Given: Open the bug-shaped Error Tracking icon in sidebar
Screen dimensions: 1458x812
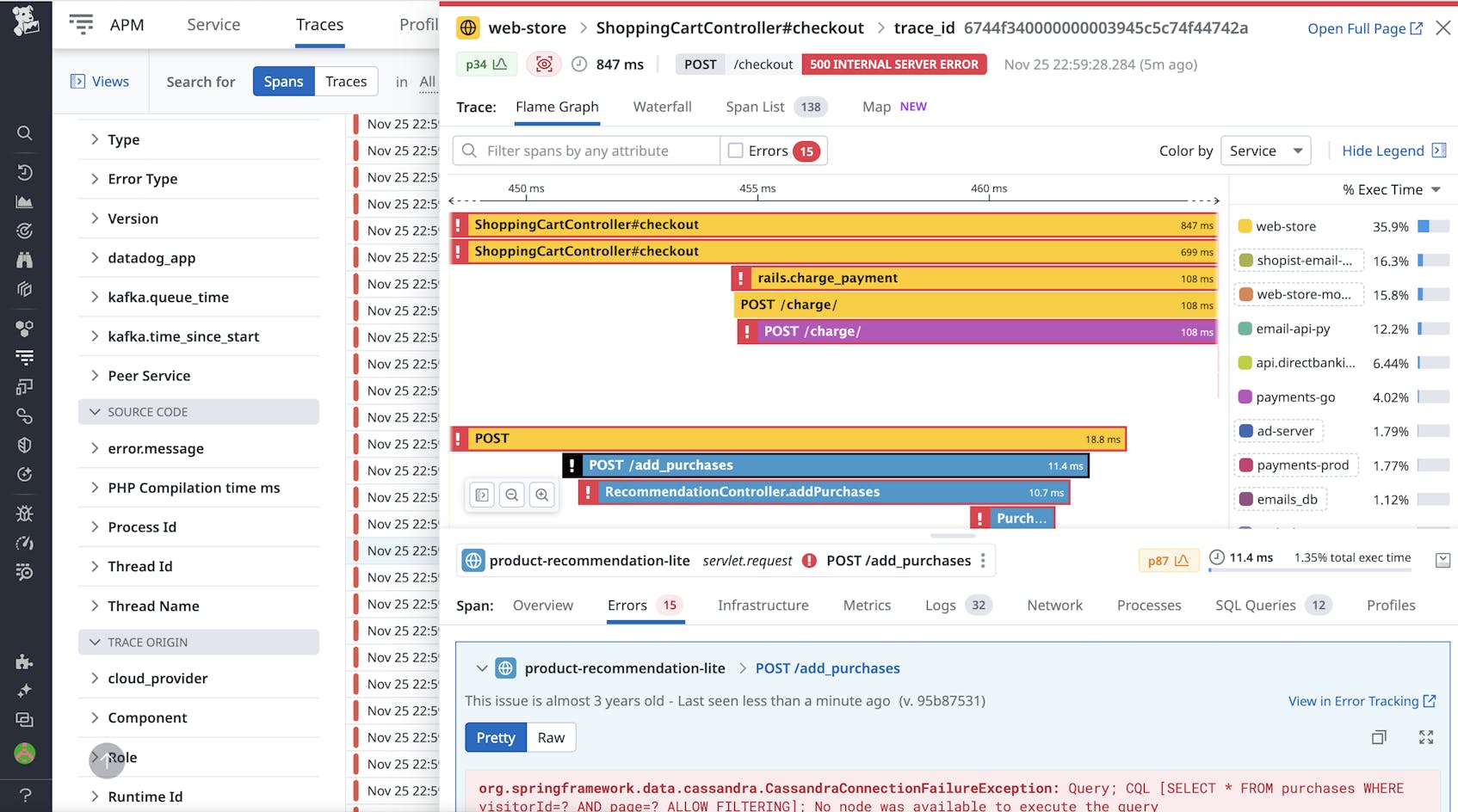Looking at the screenshot, I should [x=25, y=514].
